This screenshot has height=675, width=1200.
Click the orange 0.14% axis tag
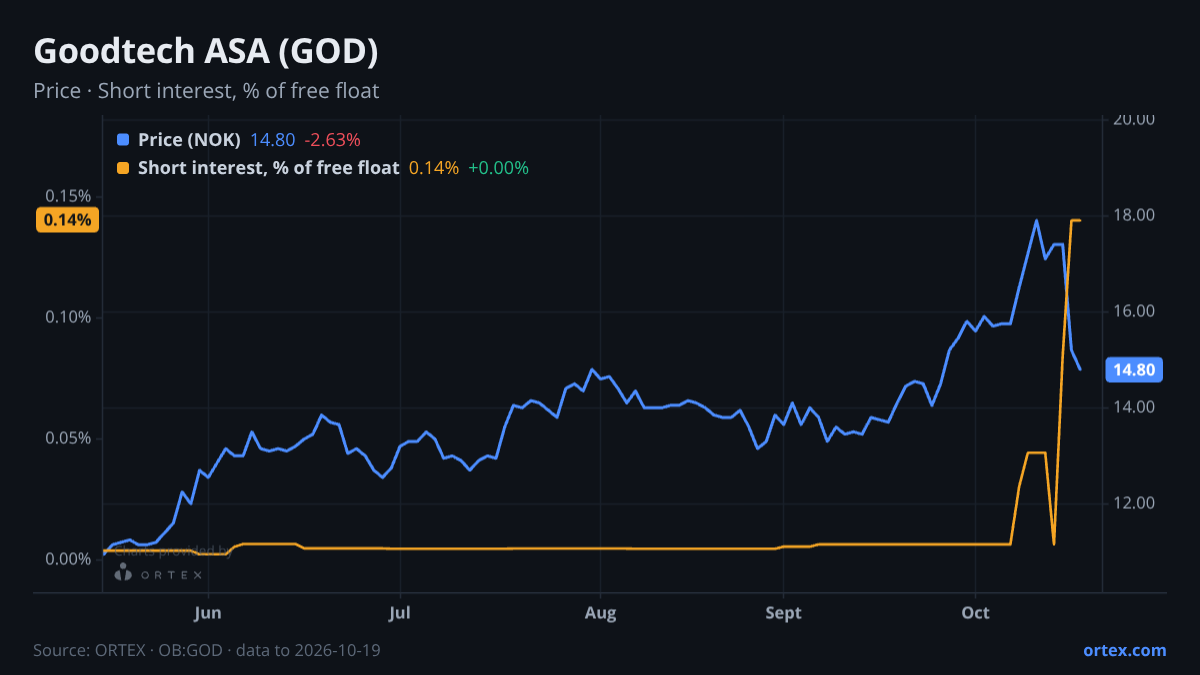[x=68, y=220]
